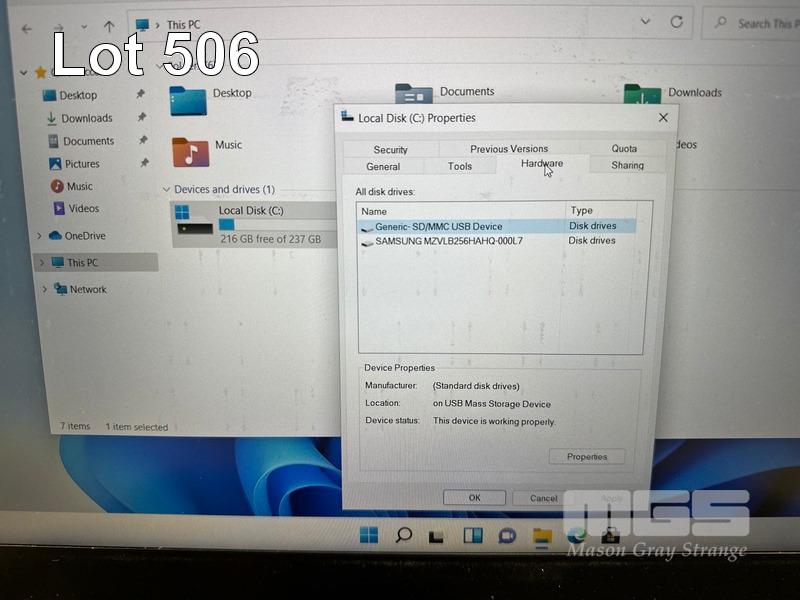Refresh the This PC folder view
800x600 pixels.
click(x=677, y=22)
